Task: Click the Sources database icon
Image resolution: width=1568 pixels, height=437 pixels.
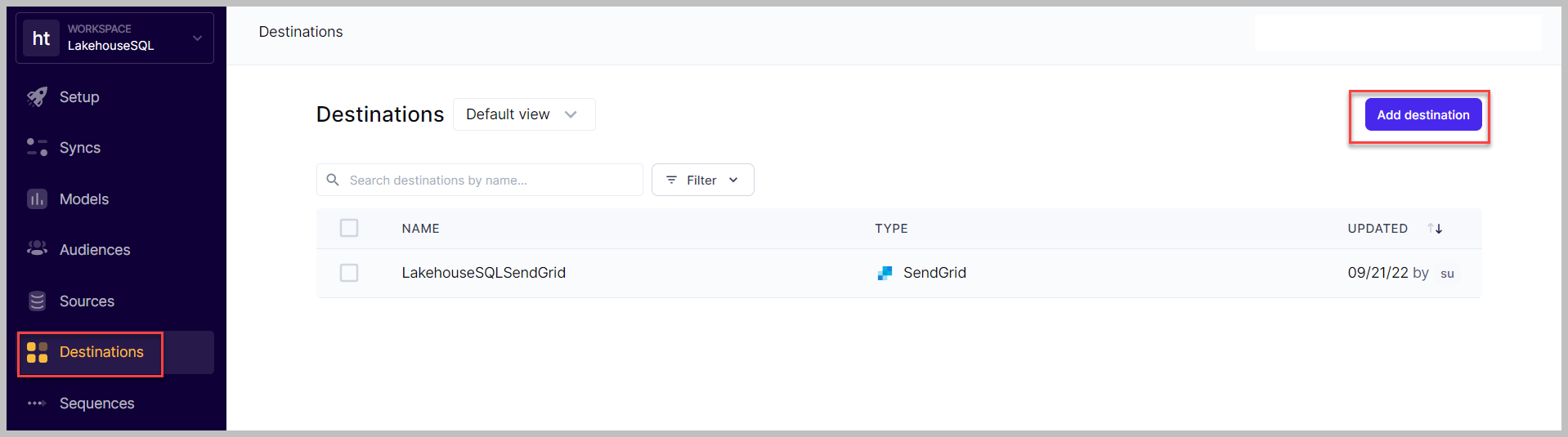Action: pos(37,301)
